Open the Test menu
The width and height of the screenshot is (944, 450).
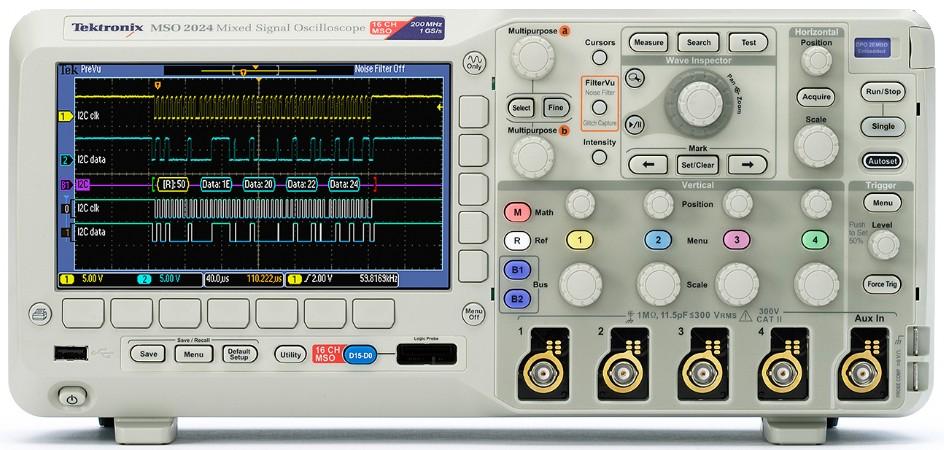(x=748, y=43)
